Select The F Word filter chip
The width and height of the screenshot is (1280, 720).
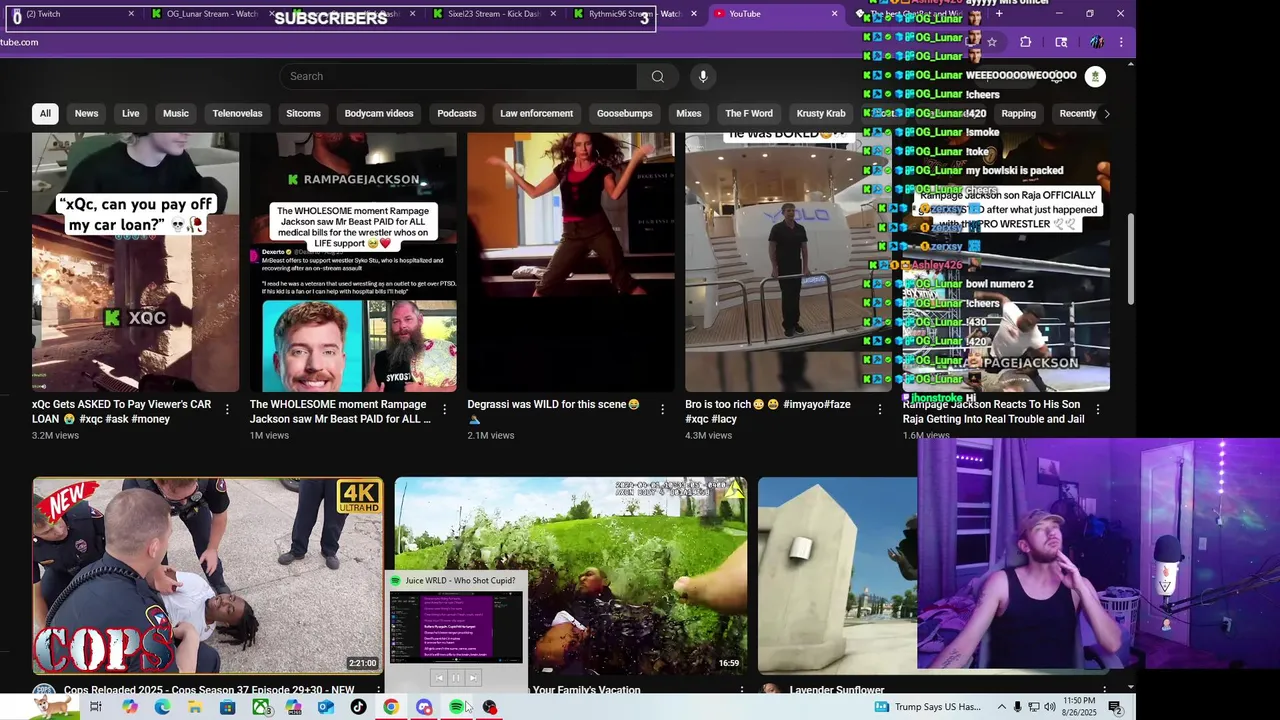point(749,113)
